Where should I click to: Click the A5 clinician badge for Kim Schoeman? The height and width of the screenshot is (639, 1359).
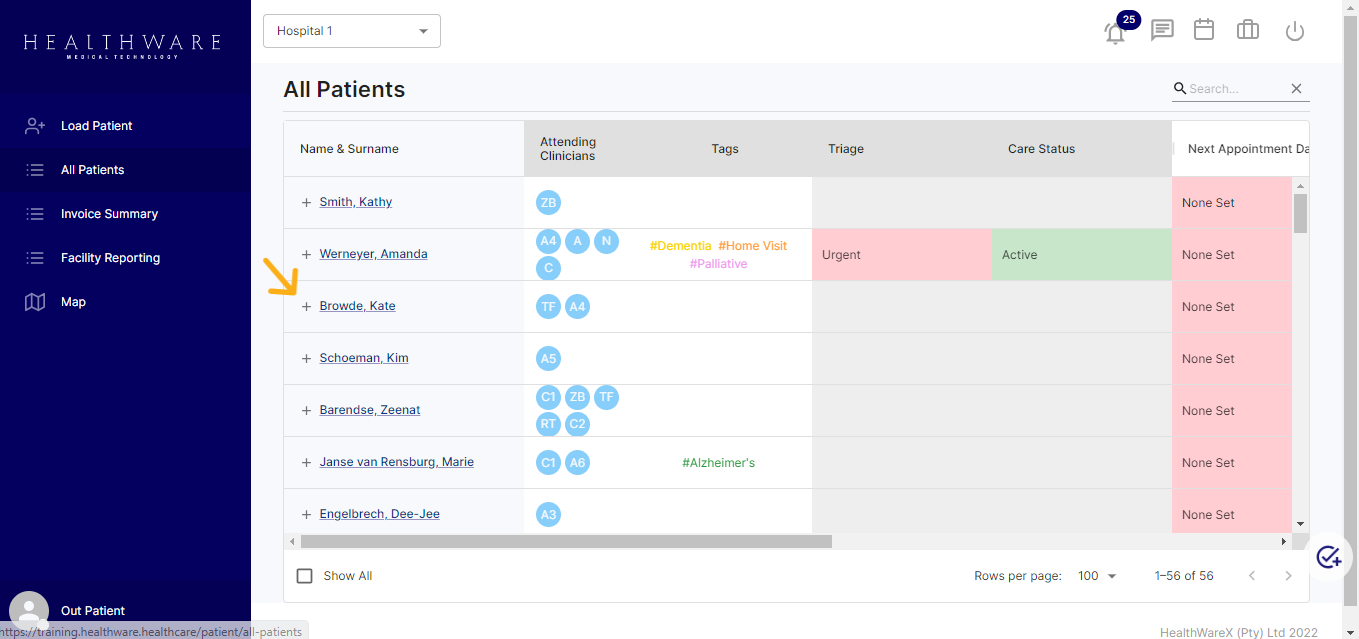(548, 359)
